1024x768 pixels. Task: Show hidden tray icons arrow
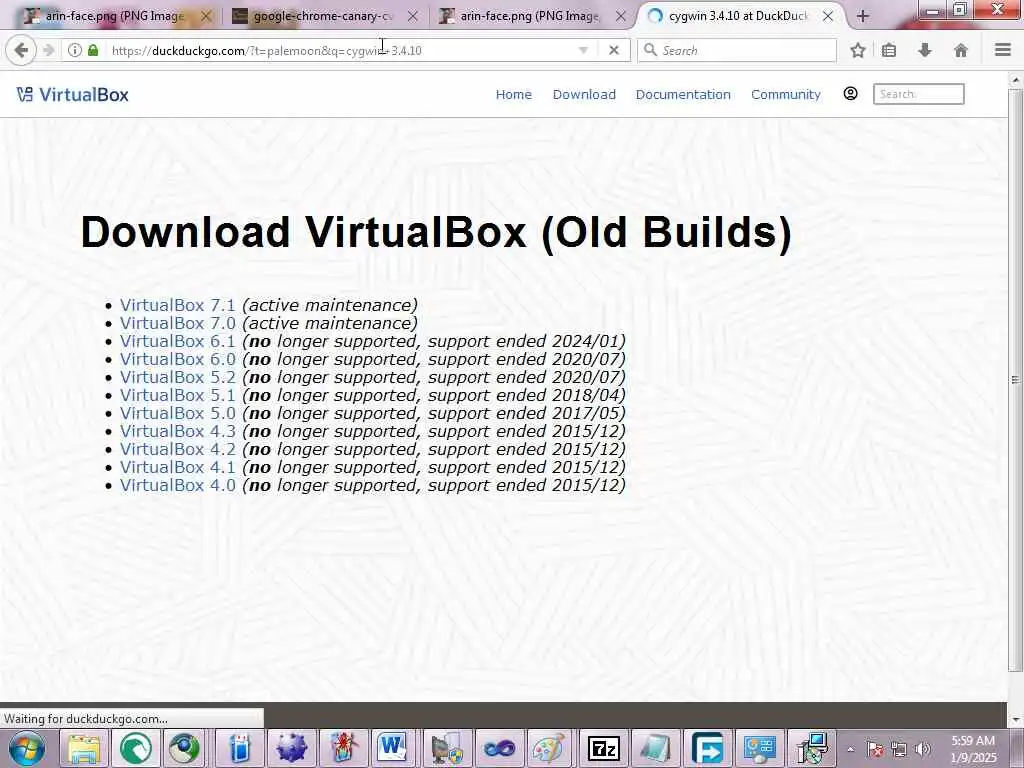tap(850, 749)
